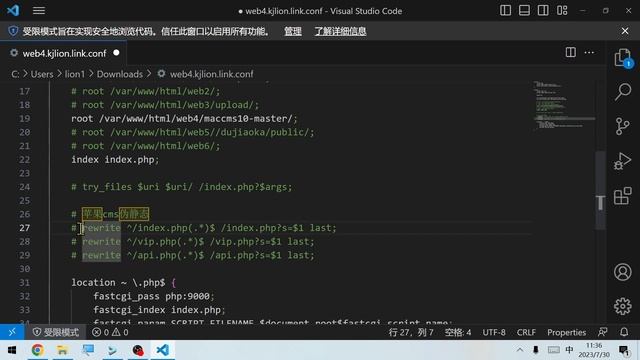This screenshot has height=360, width=640.
Task: Open clock and date 11:36 in taskbar
Action: click(x=594, y=350)
